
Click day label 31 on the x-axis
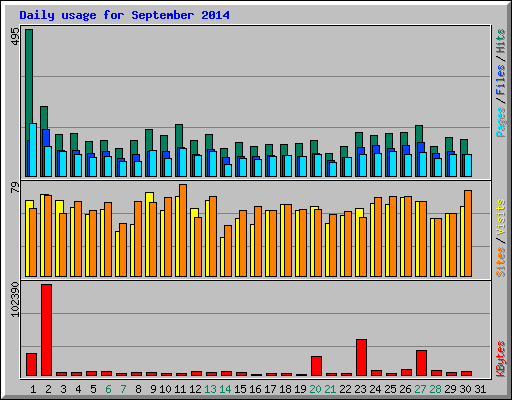480,389
